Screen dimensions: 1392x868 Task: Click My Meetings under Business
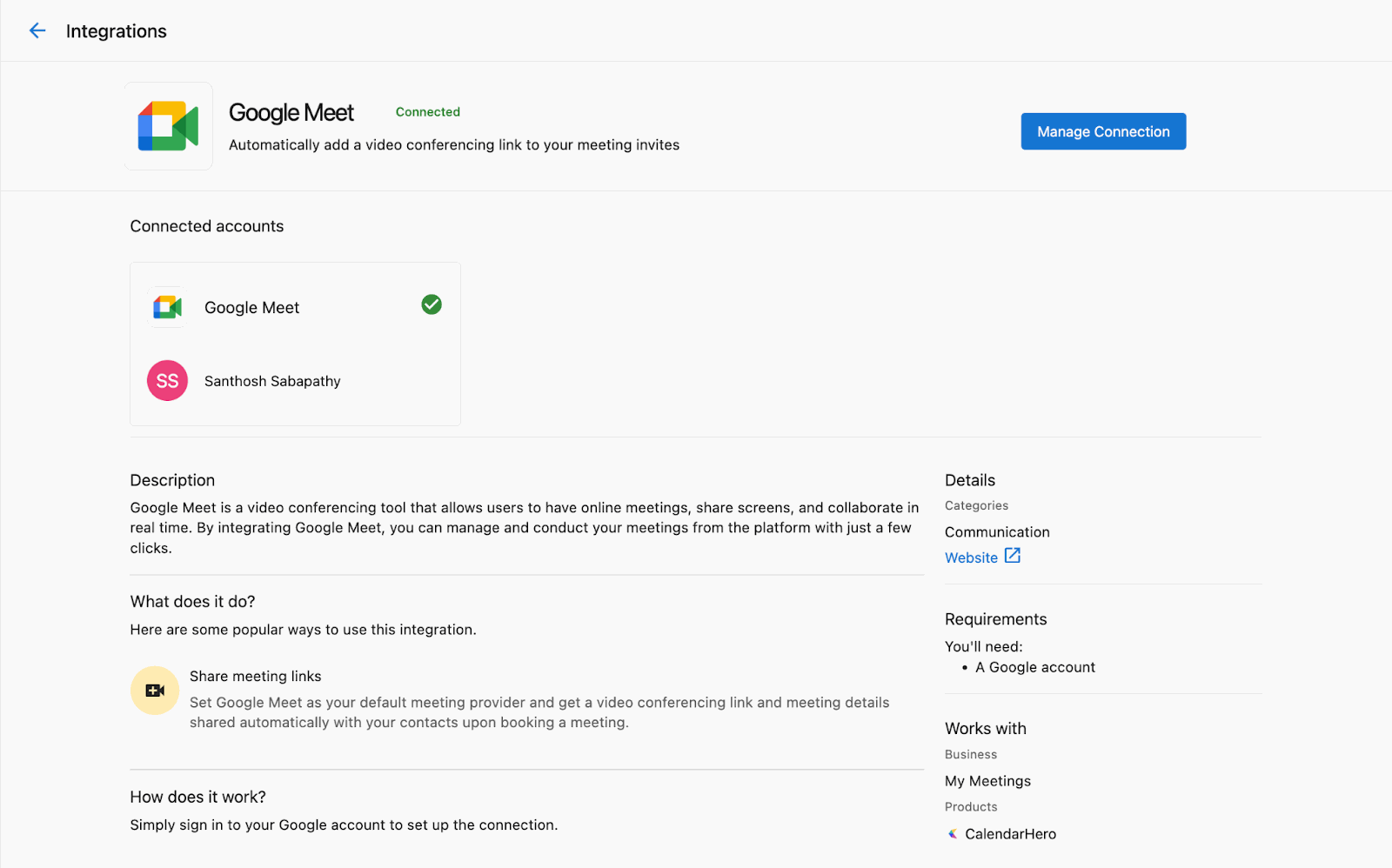click(x=987, y=781)
